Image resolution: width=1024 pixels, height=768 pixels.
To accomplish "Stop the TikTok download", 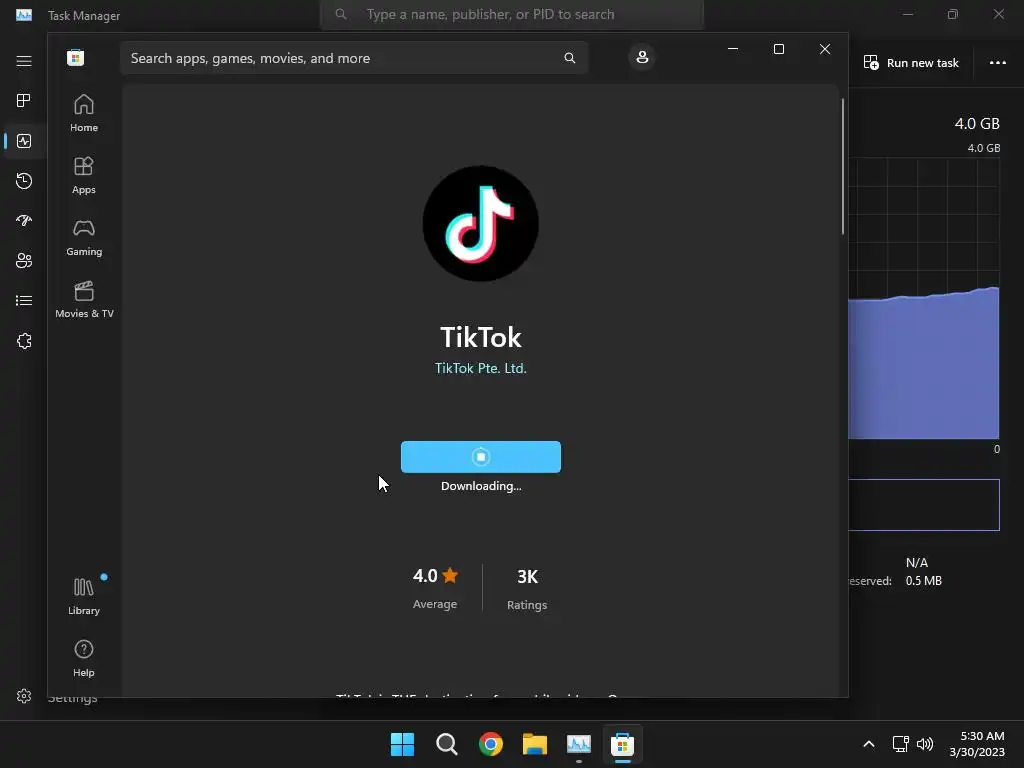I will tap(481, 457).
